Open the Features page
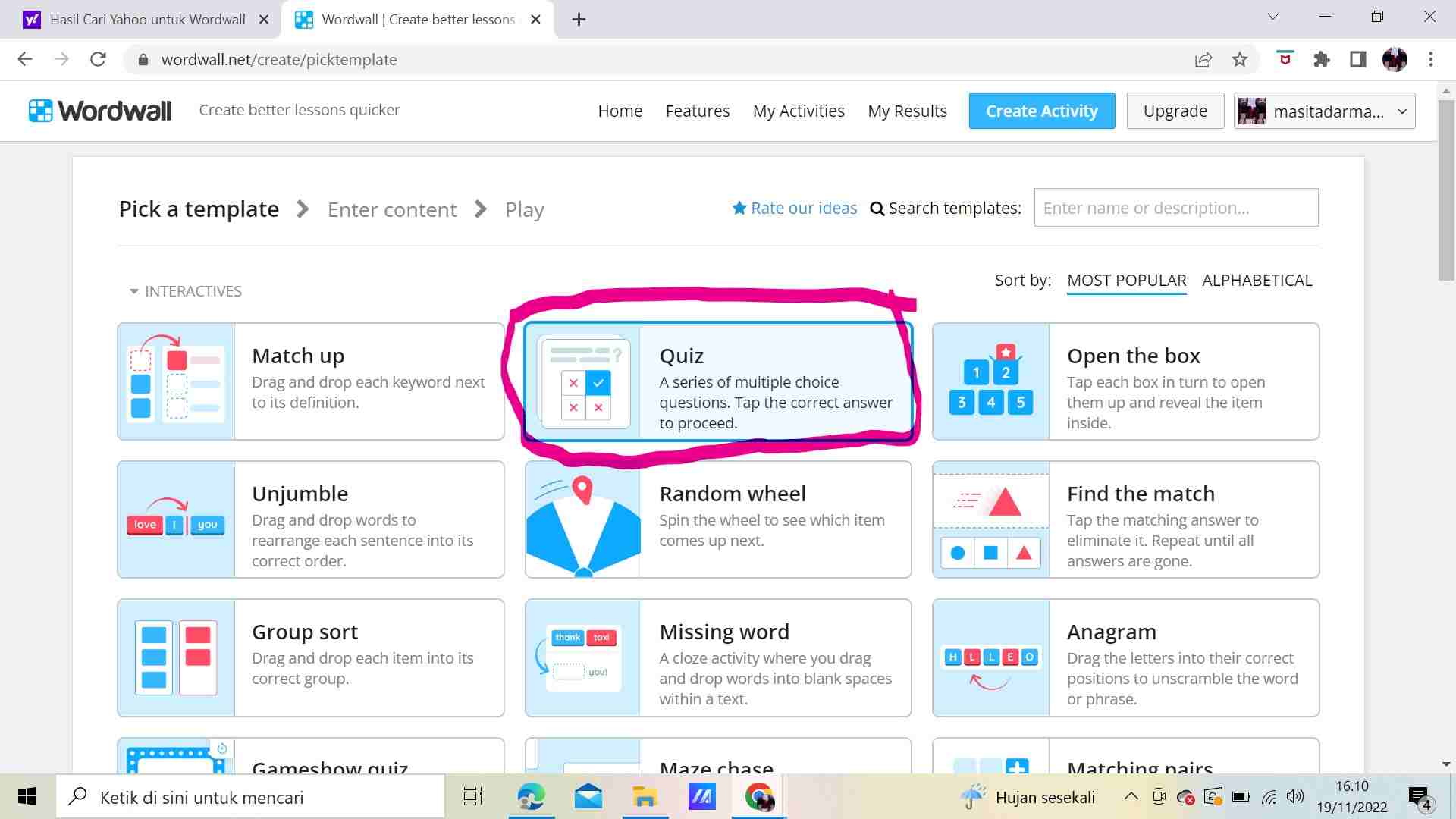This screenshot has width=1456, height=819. pyautogui.click(x=698, y=111)
